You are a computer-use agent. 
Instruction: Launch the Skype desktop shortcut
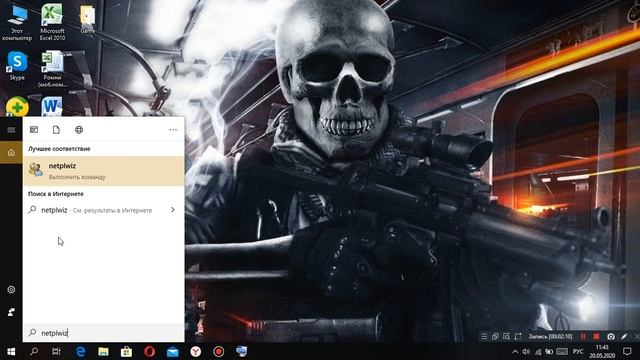(17, 65)
